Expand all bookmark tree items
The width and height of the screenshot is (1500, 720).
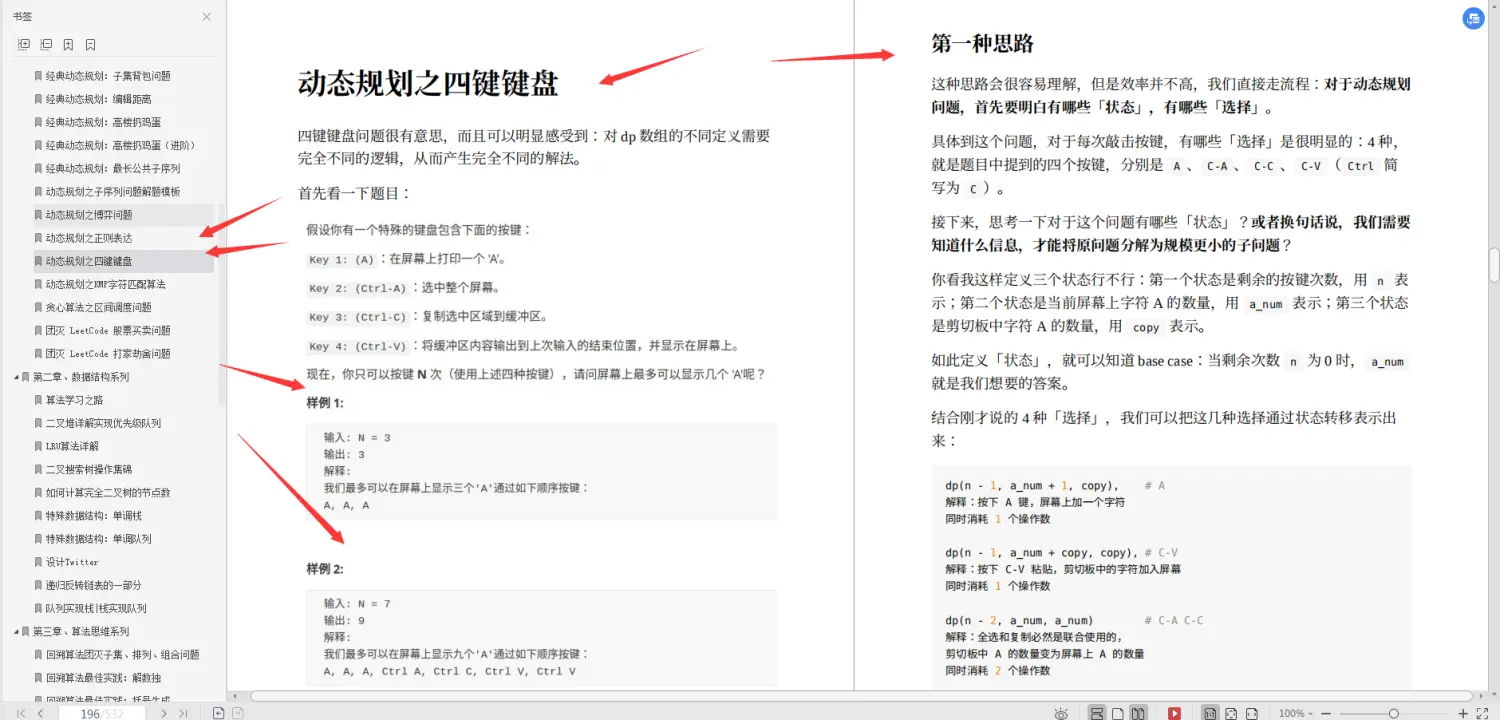[x=22, y=44]
